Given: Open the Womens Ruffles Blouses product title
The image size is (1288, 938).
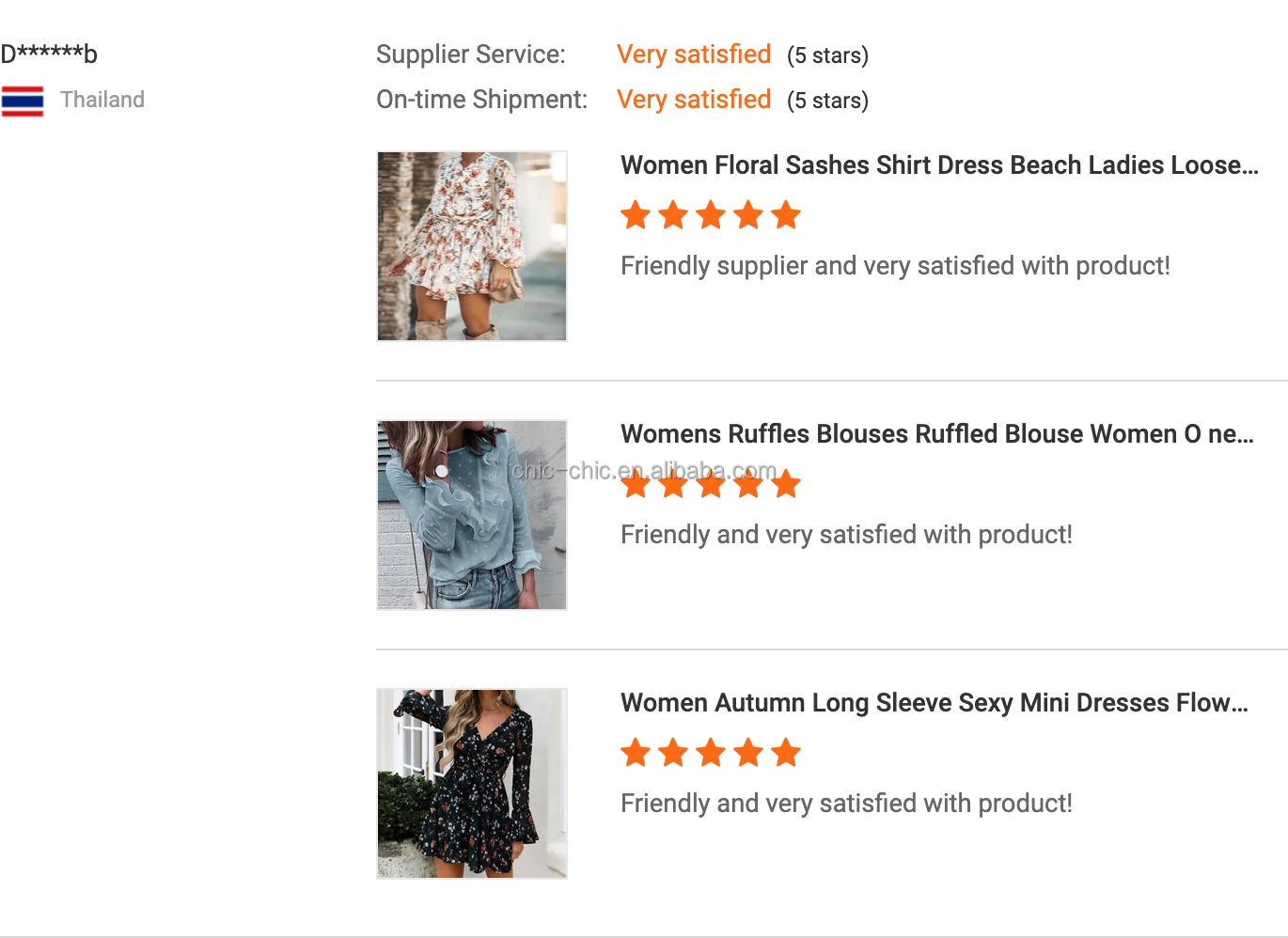Looking at the screenshot, I should click(936, 434).
